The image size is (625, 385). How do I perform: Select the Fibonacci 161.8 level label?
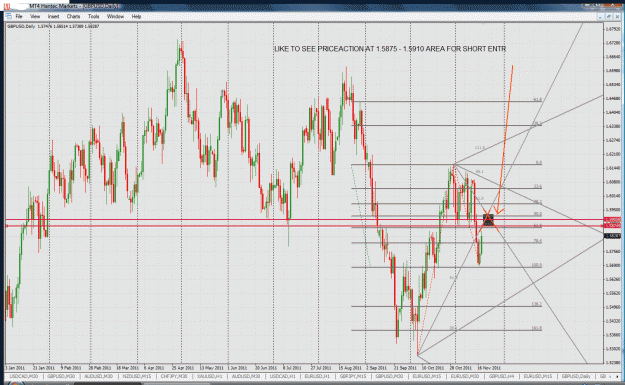[x=537, y=328]
